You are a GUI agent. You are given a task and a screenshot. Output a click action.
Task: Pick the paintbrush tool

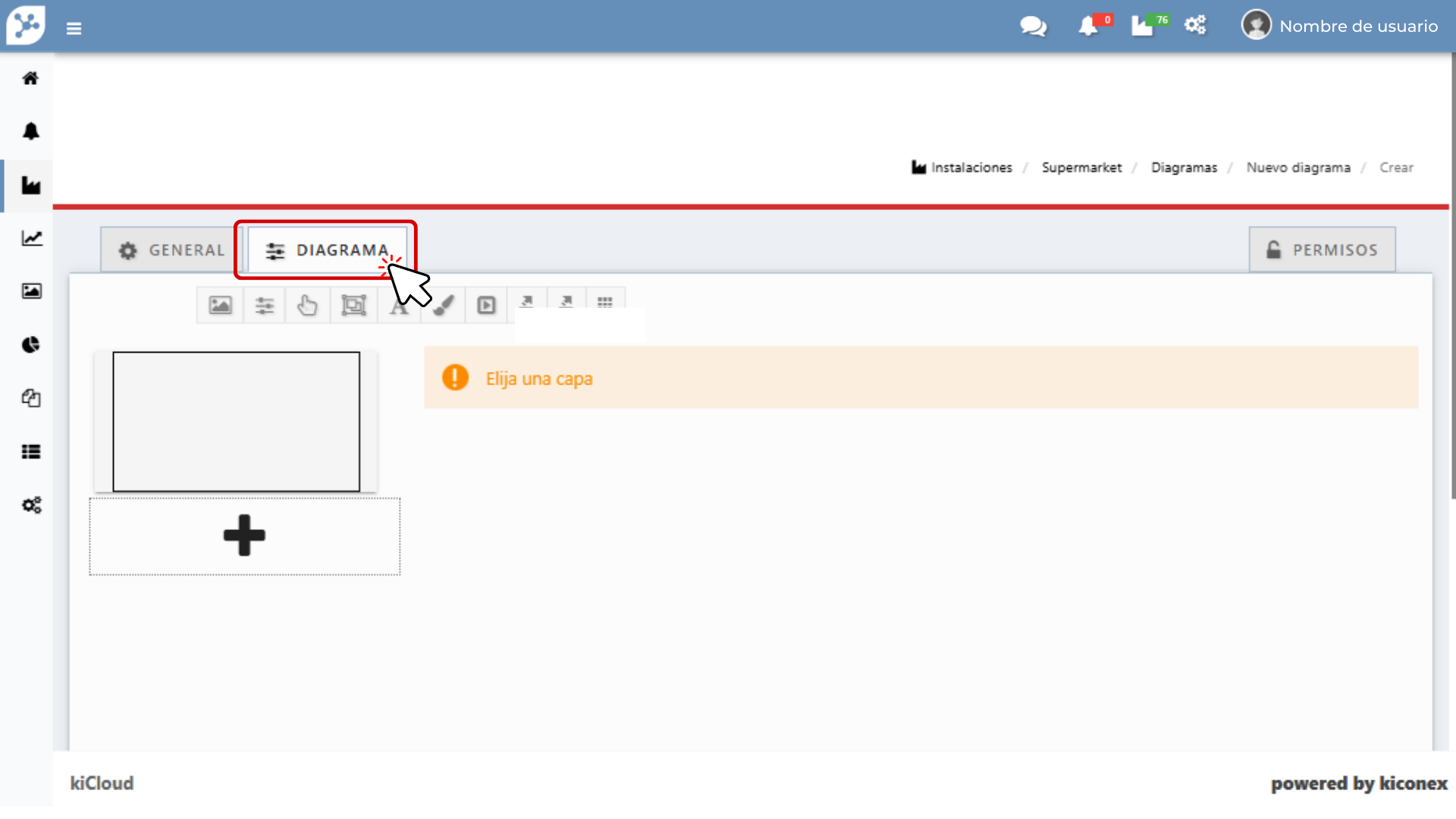(445, 306)
